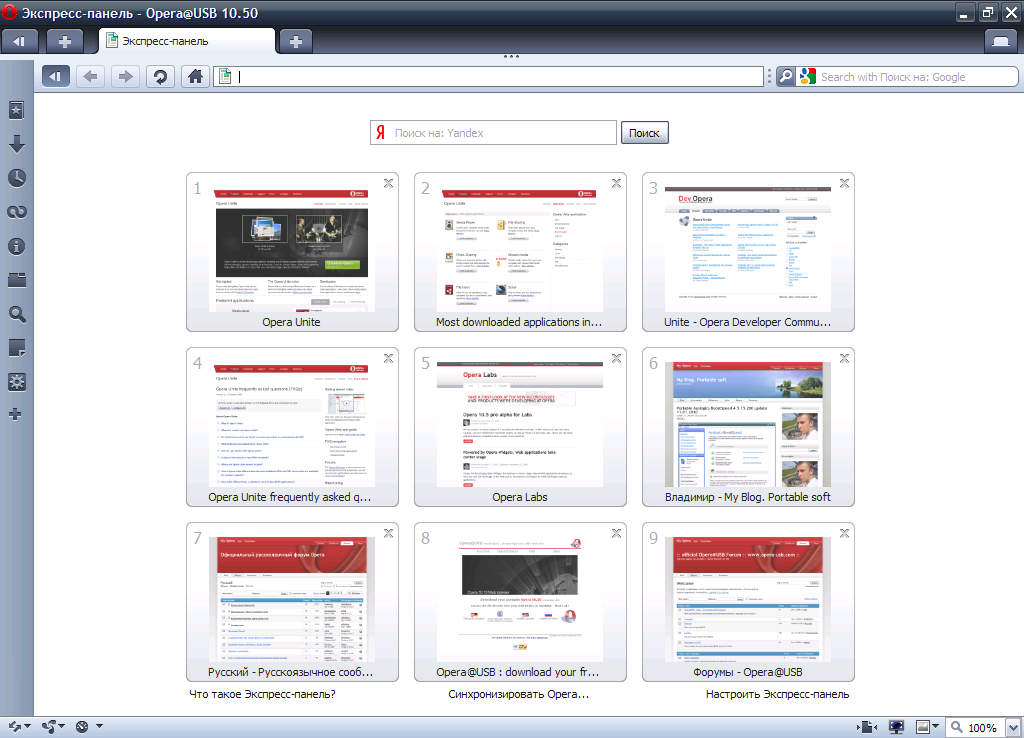This screenshot has width=1024, height=738.
Task: Open a new tab with plus button
Action: pos(295,41)
